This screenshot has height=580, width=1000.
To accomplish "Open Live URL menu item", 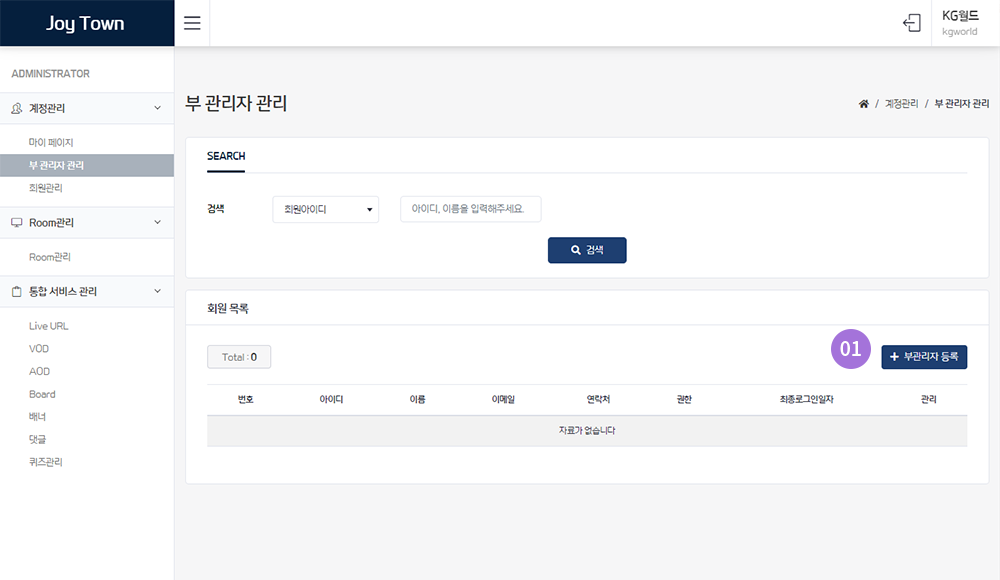I will click(x=49, y=326).
